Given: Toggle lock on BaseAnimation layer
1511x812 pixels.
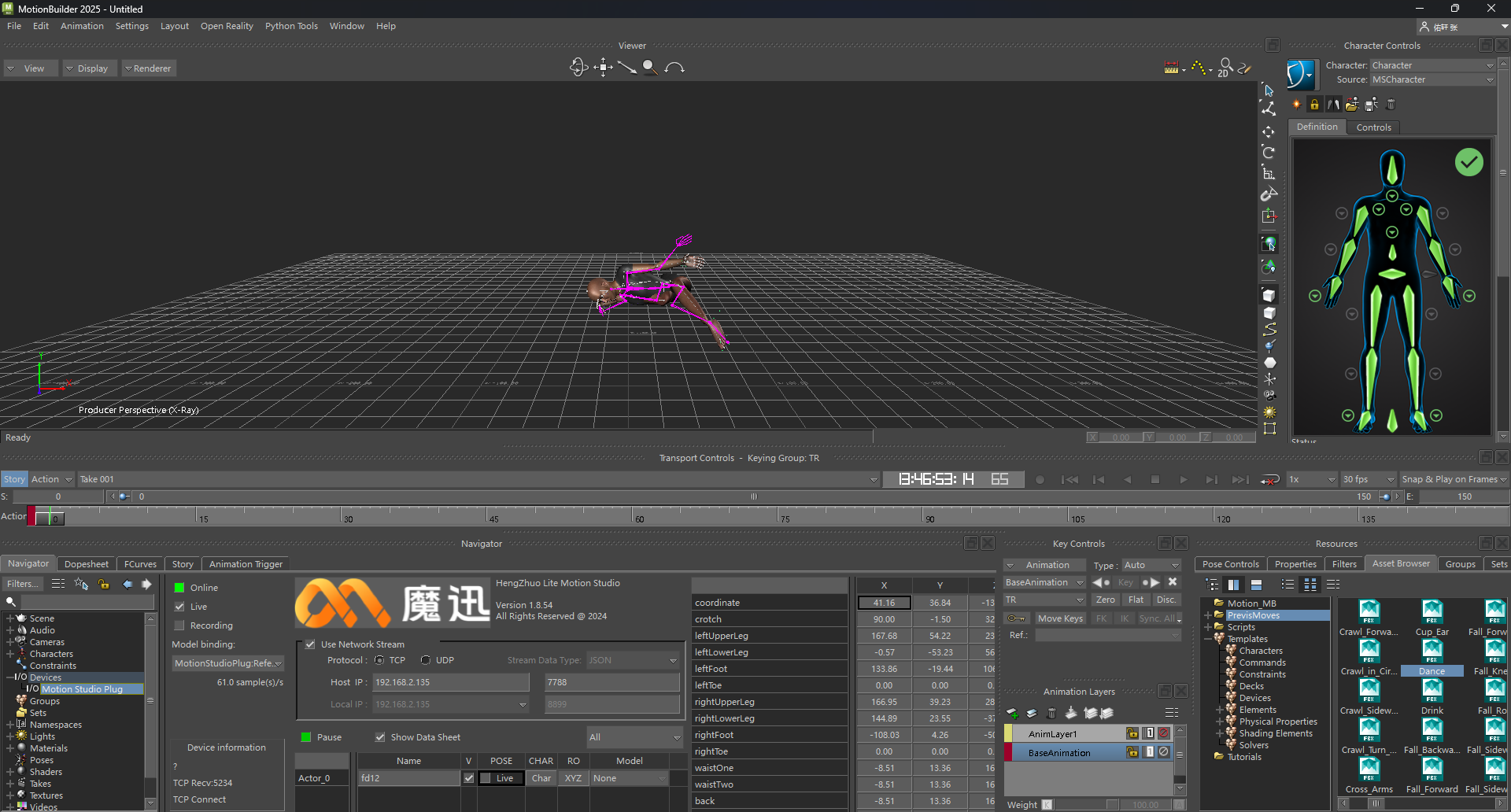Looking at the screenshot, I should 1132,752.
